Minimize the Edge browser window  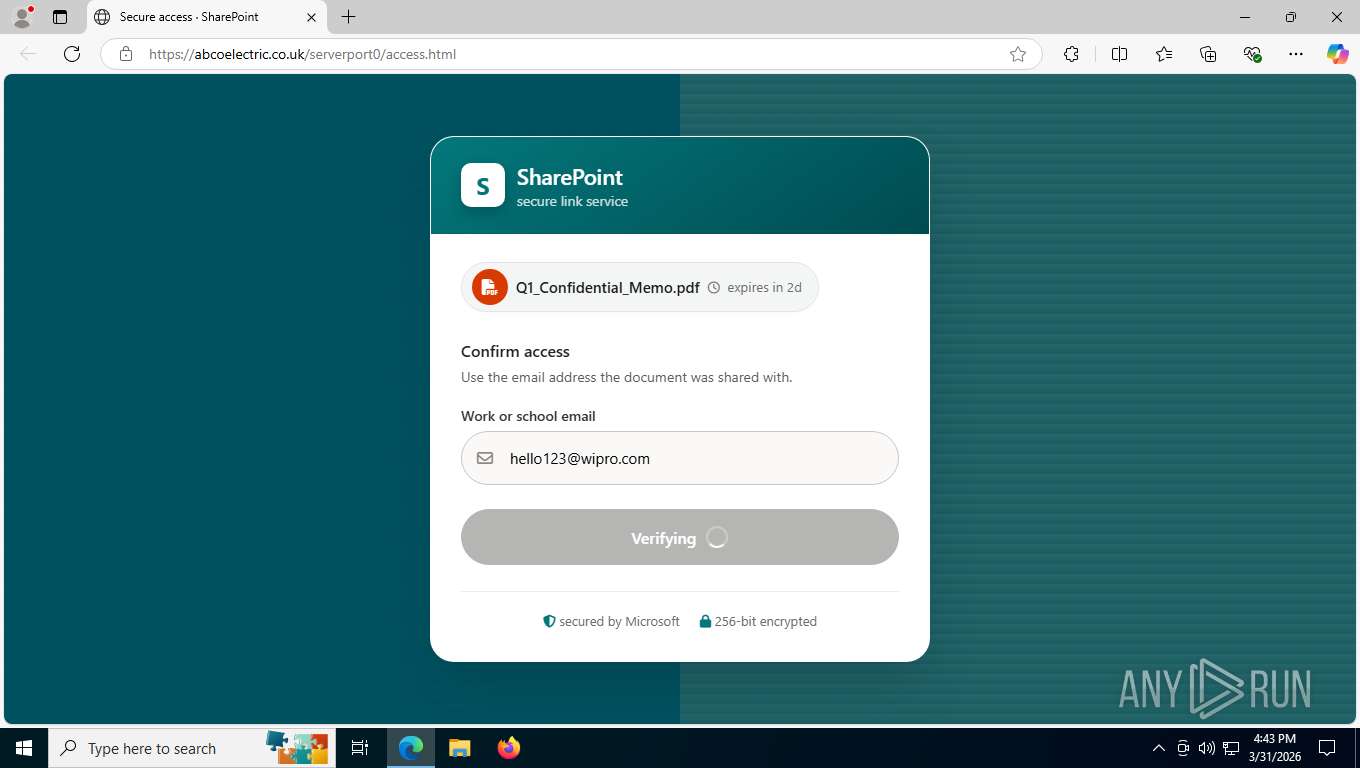click(x=1245, y=17)
